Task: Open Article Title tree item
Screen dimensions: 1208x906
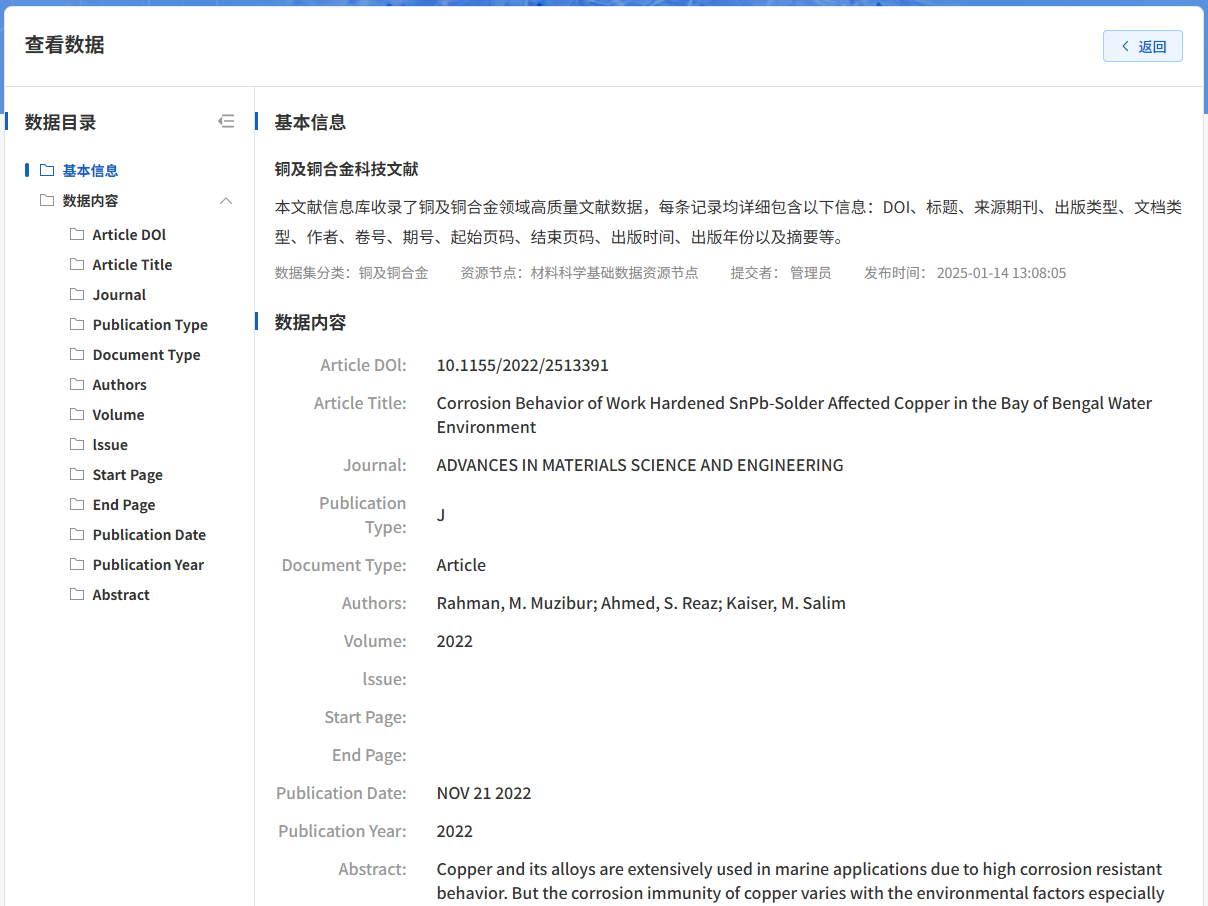Action: 132,265
